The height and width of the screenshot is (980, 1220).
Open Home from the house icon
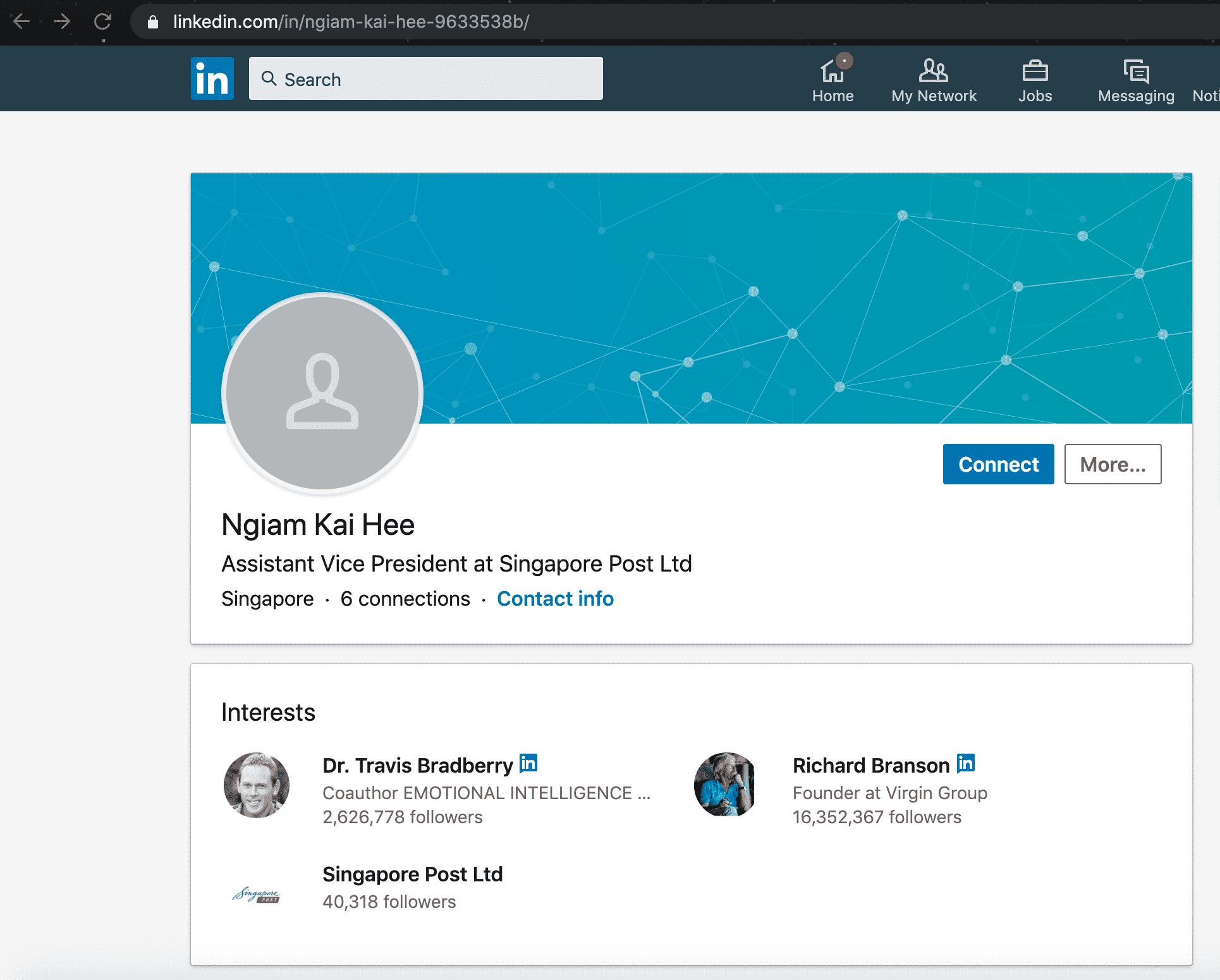tap(833, 70)
